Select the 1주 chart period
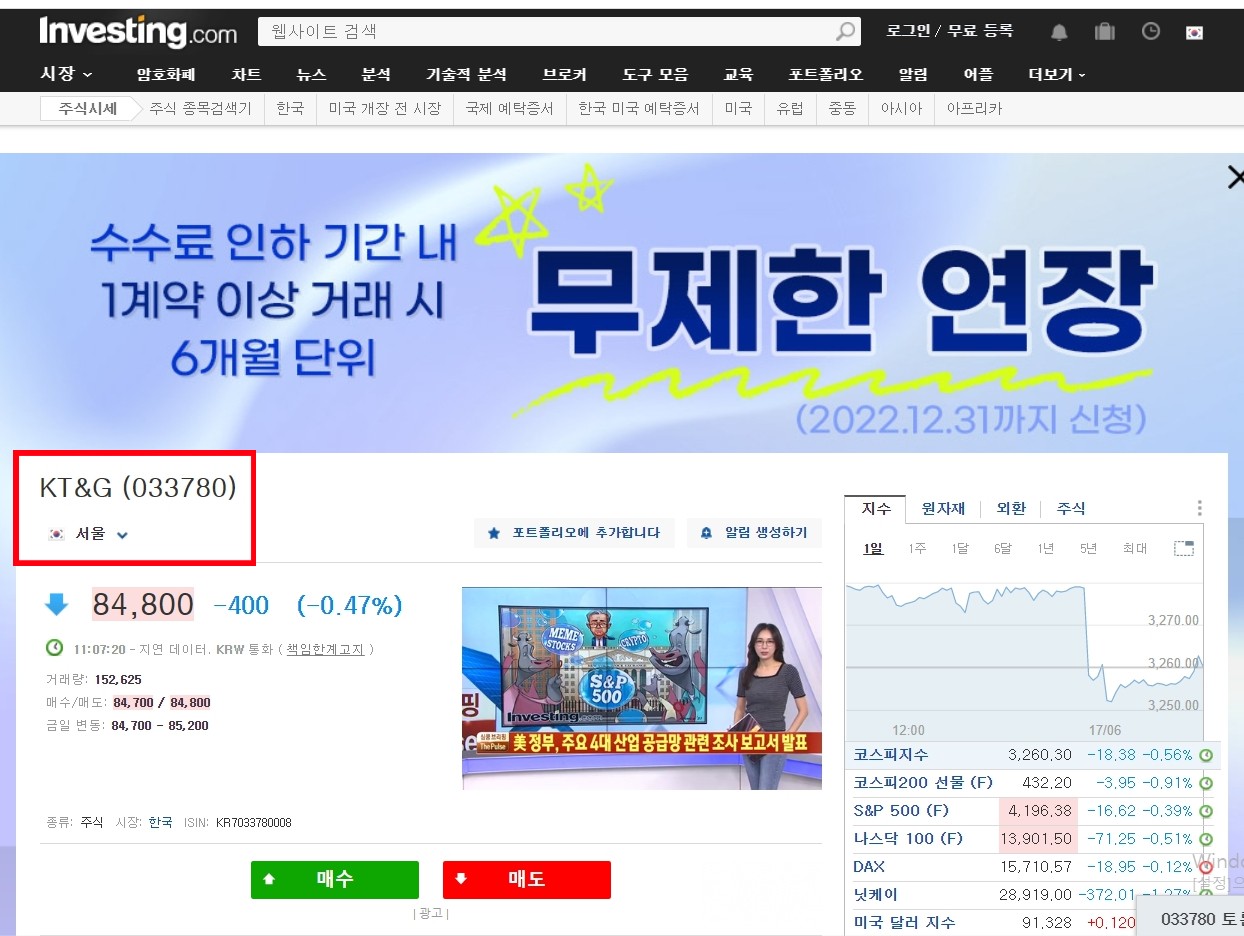 coord(917,548)
